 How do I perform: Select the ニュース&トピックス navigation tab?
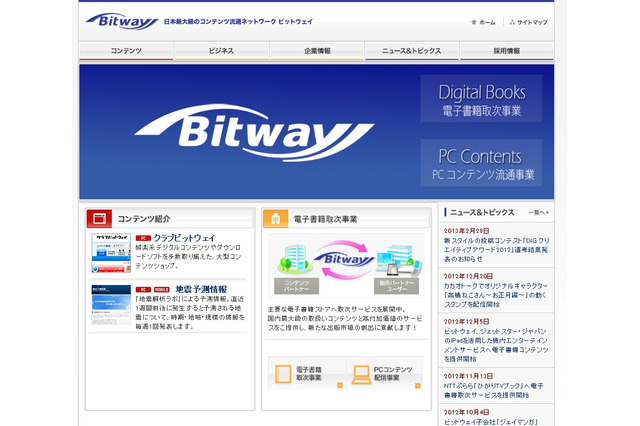411,51
